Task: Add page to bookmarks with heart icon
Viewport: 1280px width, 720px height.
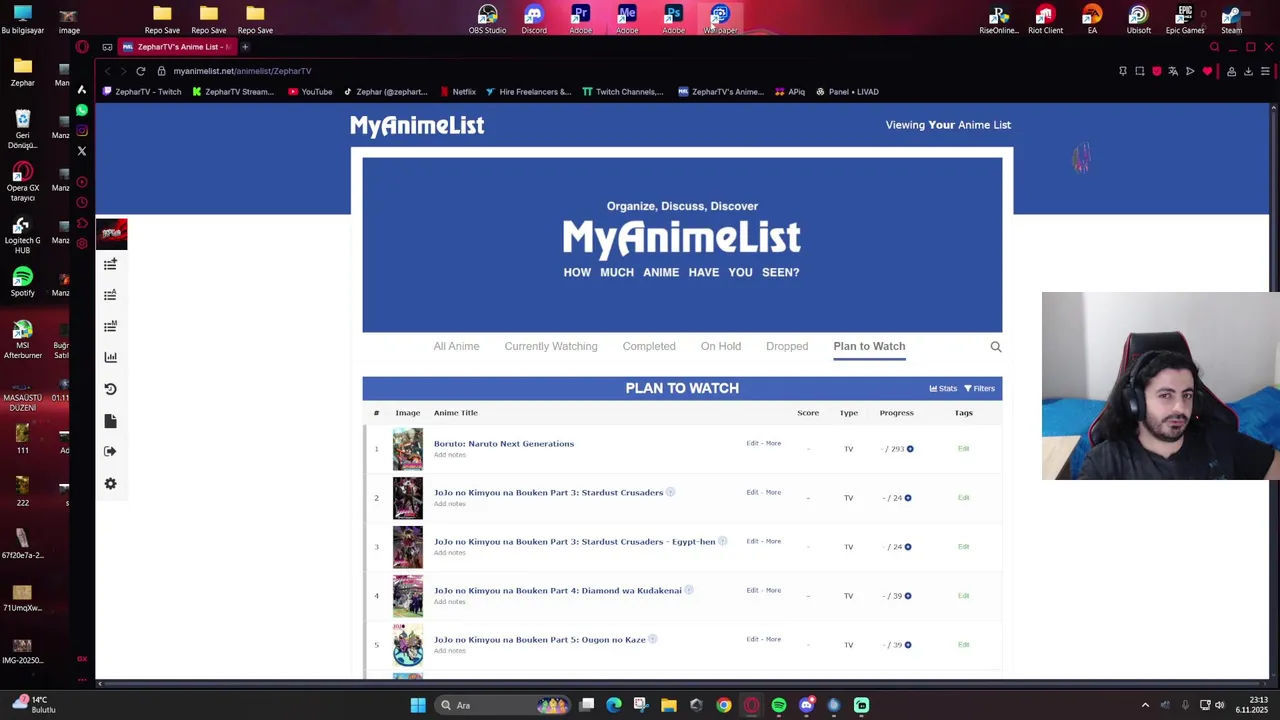Action: coord(1207,71)
